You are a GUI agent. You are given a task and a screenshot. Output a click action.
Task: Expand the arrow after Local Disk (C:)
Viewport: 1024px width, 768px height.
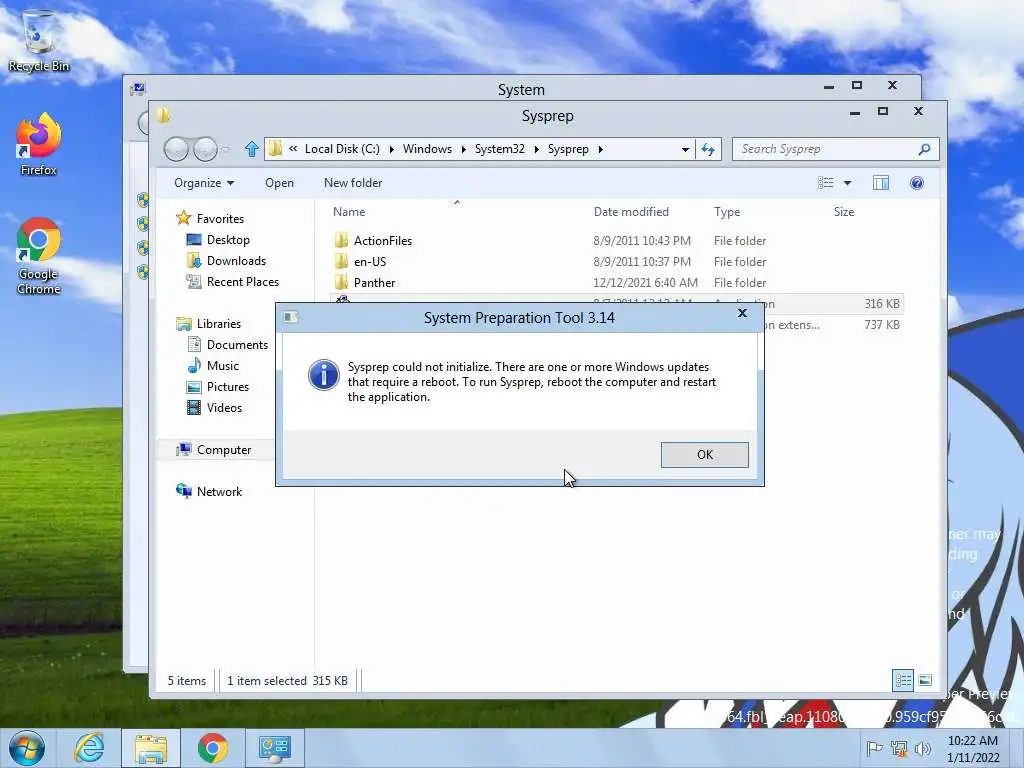coord(391,150)
